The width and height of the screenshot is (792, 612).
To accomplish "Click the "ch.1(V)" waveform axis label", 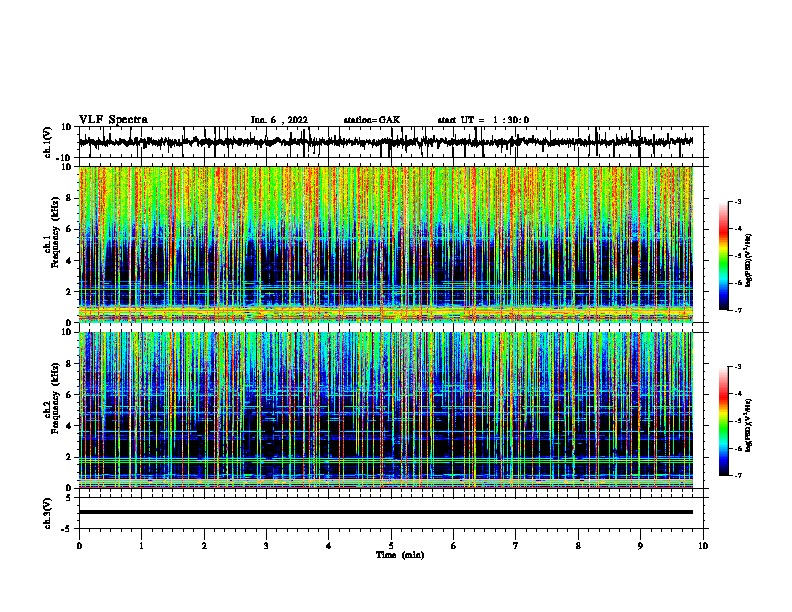I will (48, 142).
